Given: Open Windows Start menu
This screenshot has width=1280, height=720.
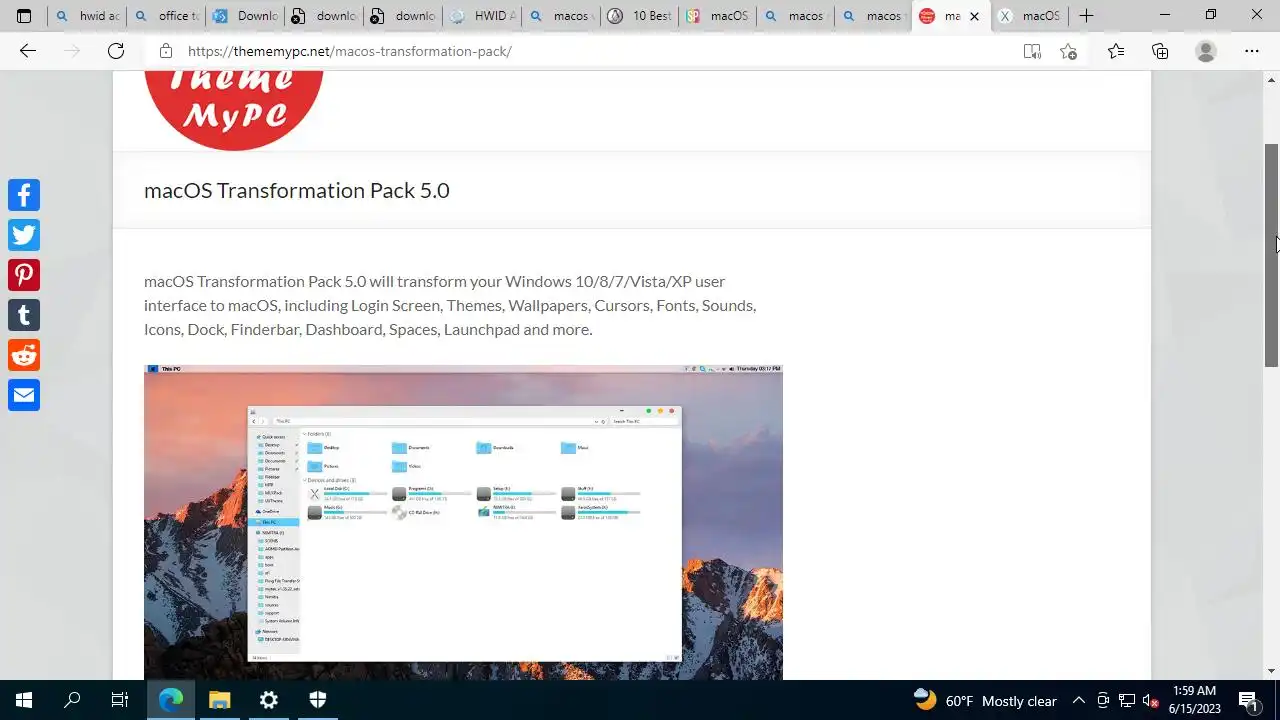Looking at the screenshot, I should pos(24,700).
